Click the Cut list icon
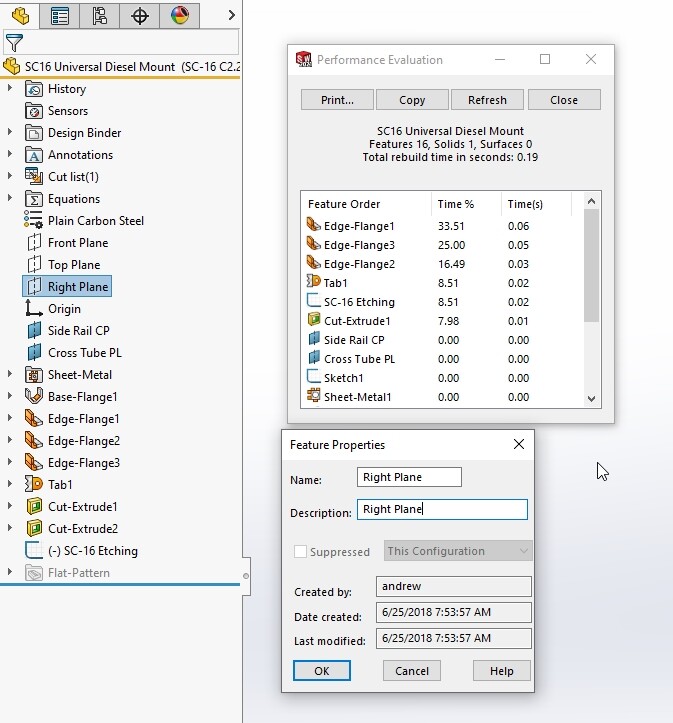This screenshot has width=673, height=723. (34, 177)
